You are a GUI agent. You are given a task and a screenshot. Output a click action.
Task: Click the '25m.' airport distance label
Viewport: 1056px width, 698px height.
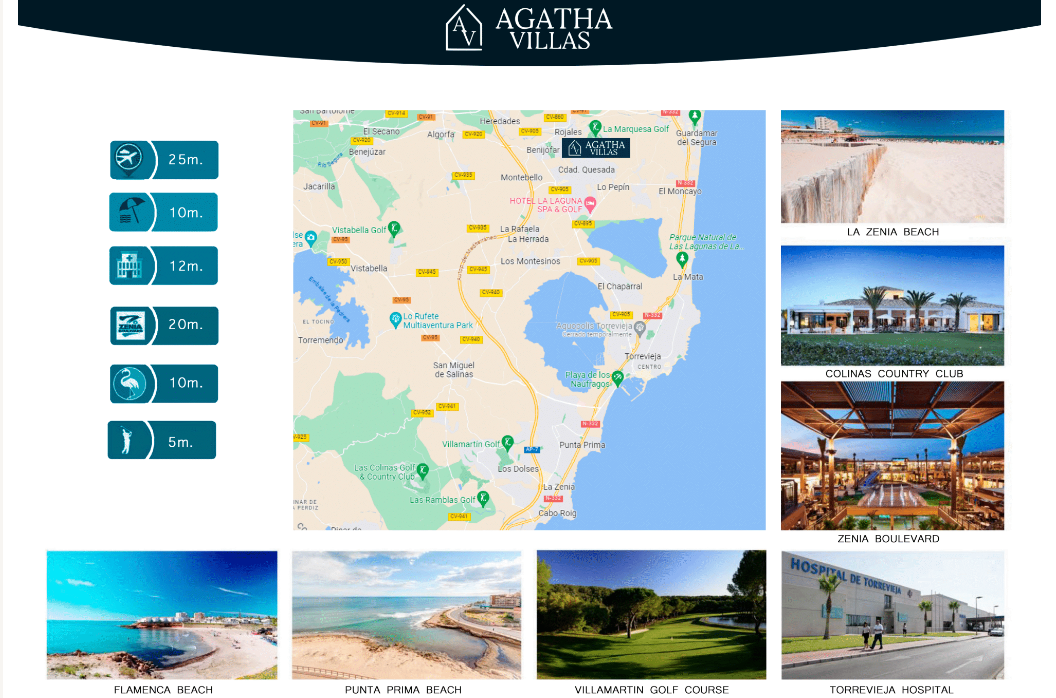click(x=185, y=160)
